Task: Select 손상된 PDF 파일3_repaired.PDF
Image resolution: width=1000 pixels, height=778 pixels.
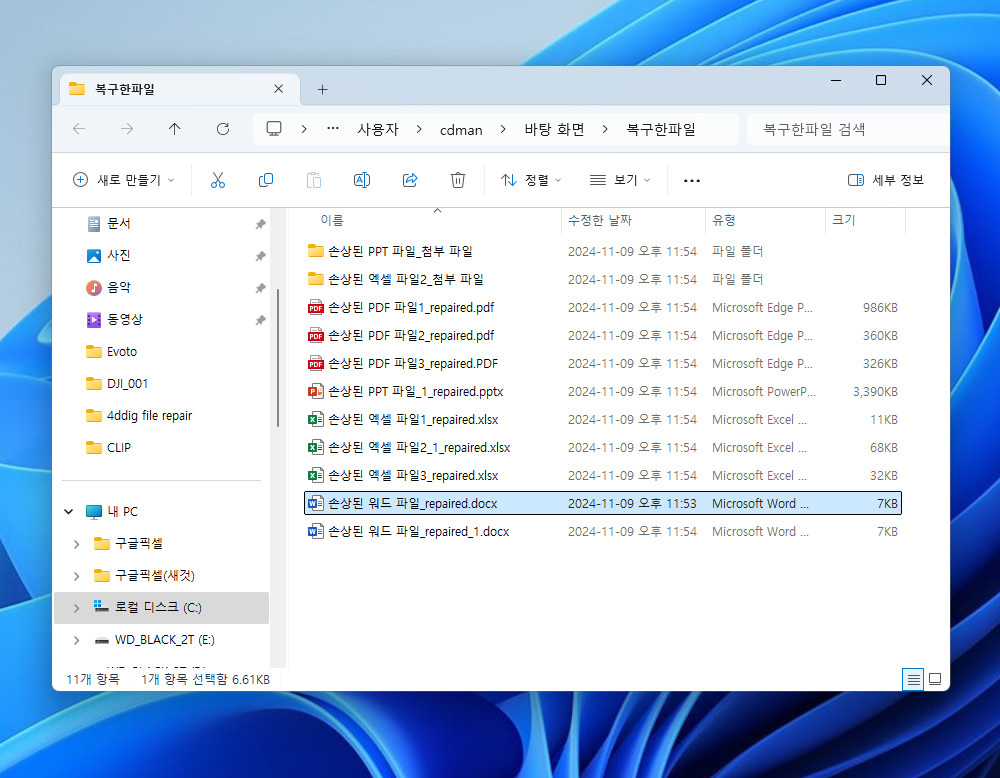Action: 603,363
